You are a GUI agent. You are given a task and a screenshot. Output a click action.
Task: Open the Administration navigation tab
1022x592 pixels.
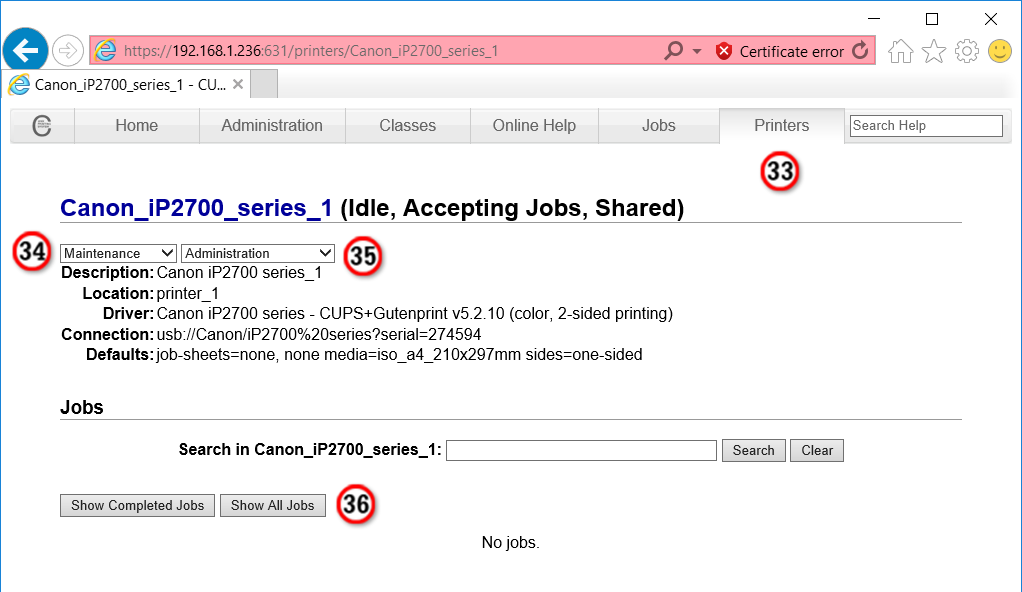click(272, 125)
